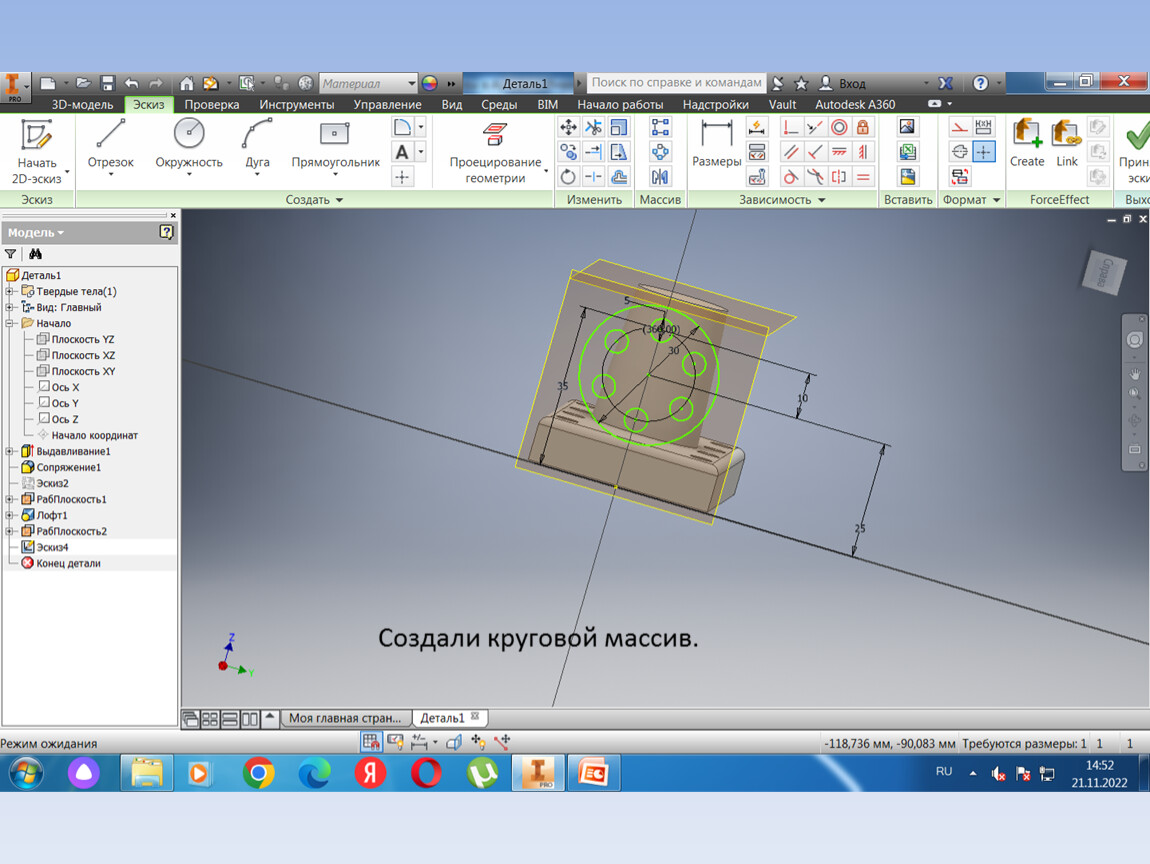1150x864 pixels.
Task: Click the Point tool in Создать panel
Action: point(402,177)
